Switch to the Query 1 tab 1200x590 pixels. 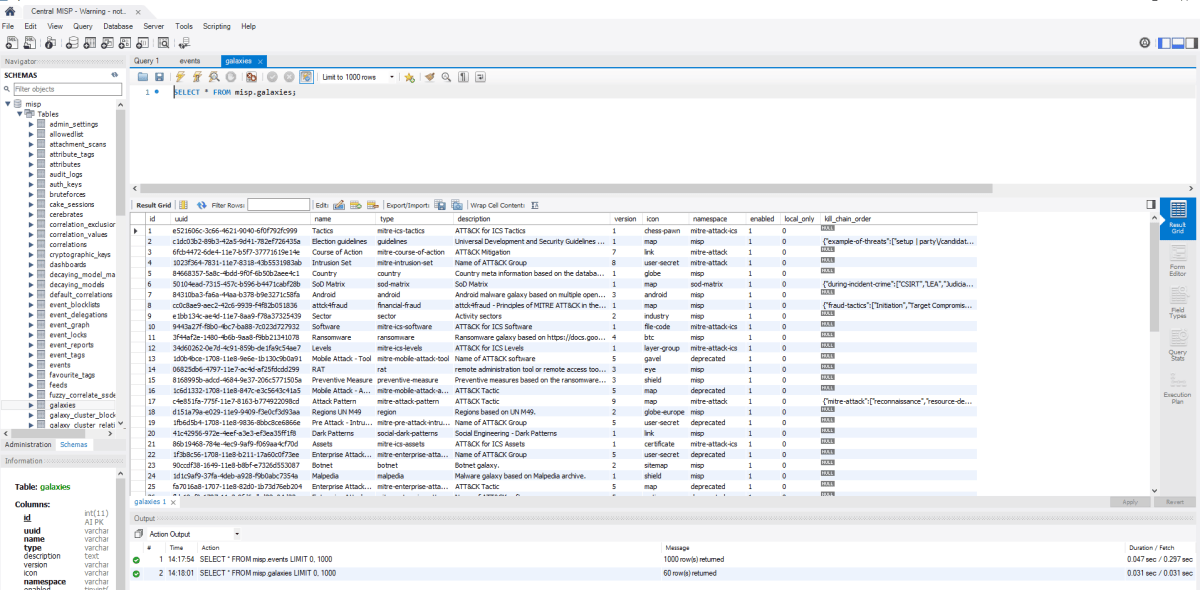(x=146, y=60)
